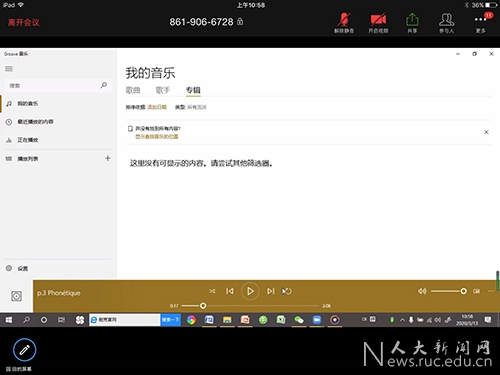Open the green 共享 share icon

point(412,22)
